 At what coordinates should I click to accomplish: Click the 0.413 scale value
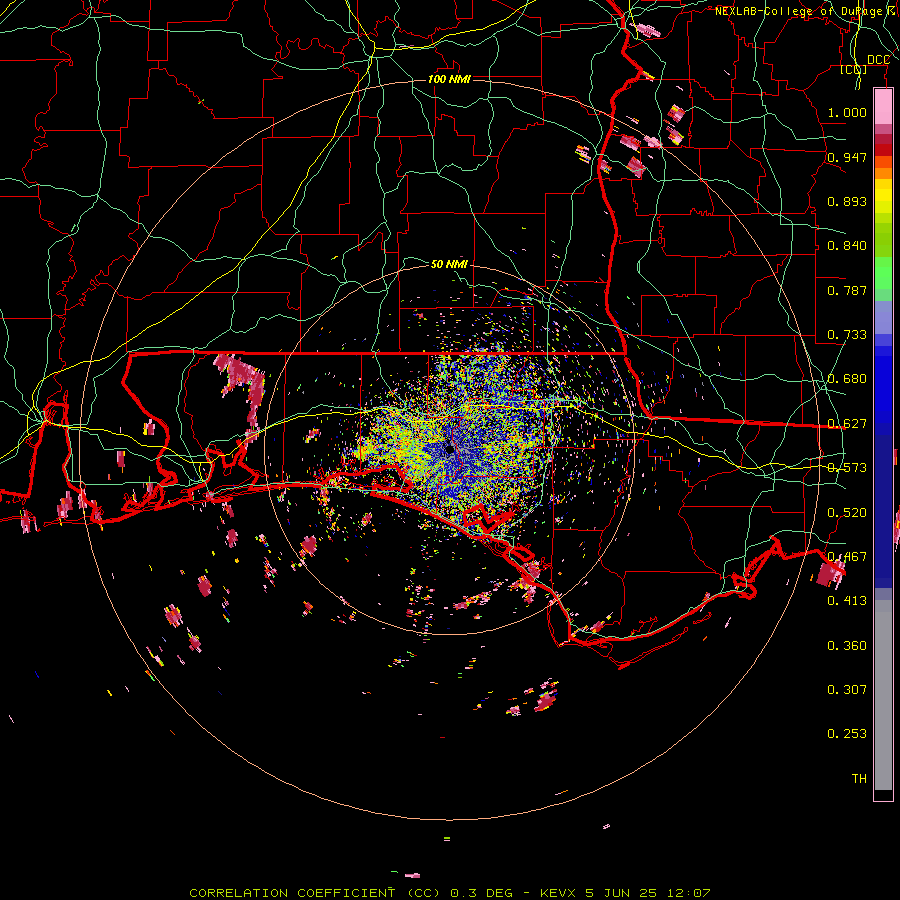tap(847, 601)
